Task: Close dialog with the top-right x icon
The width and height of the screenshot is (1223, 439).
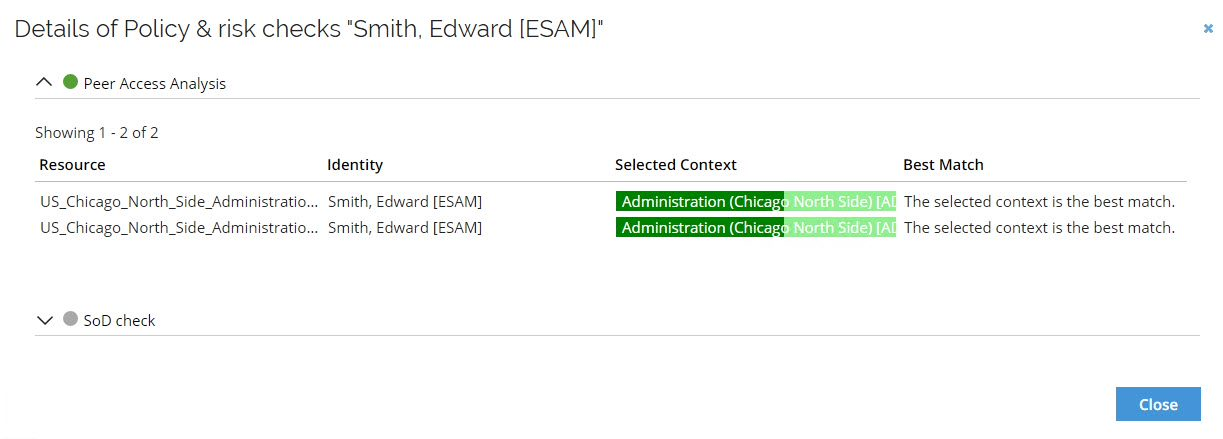Action: pyautogui.click(x=1208, y=29)
